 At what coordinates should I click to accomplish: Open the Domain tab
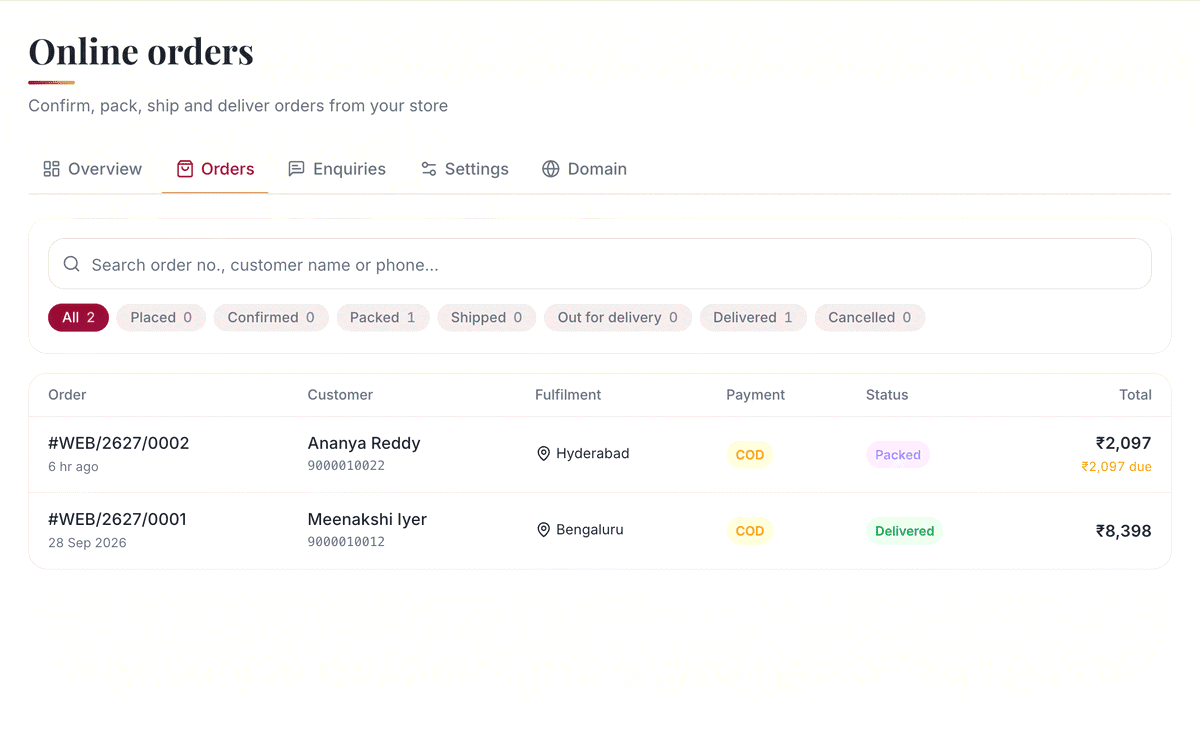584,169
